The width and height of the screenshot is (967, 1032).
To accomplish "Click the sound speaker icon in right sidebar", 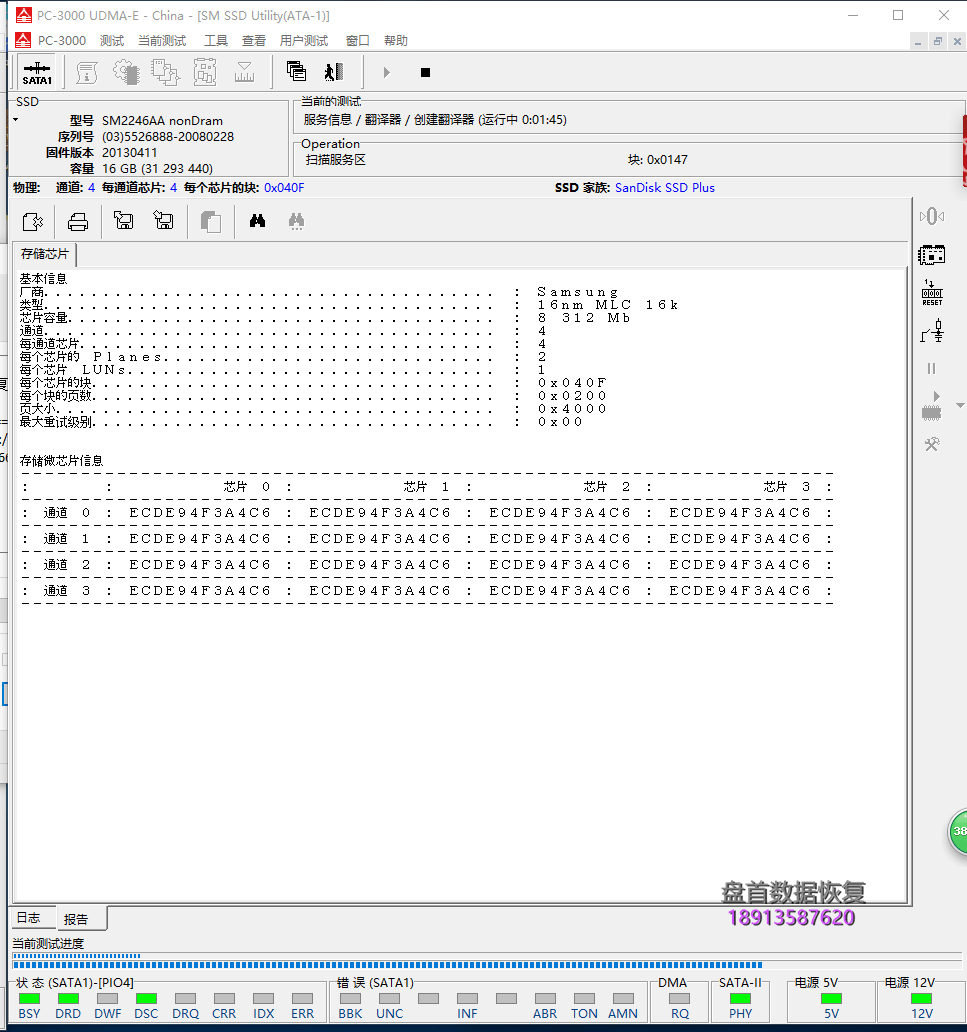I will point(931,216).
